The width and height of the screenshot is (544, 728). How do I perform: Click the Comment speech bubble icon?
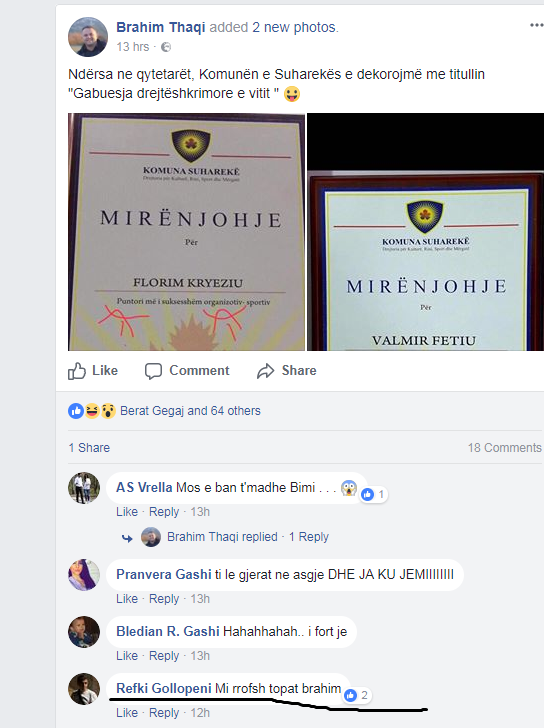(x=153, y=371)
